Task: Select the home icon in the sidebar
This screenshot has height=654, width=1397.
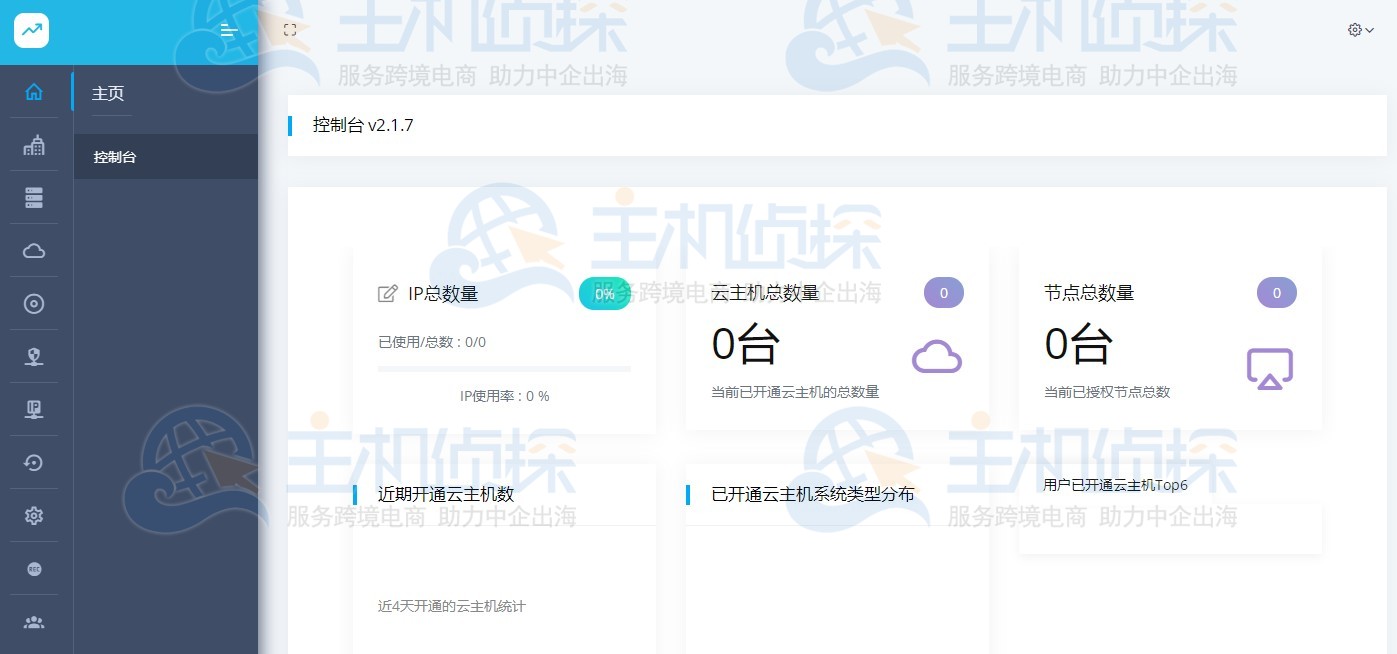Action: (x=33, y=91)
